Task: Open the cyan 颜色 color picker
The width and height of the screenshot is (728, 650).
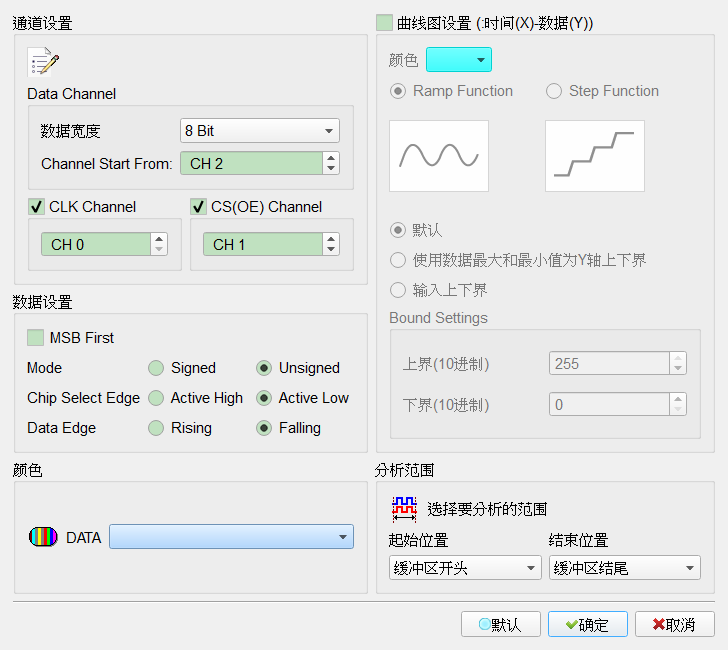Action: tap(459, 59)
